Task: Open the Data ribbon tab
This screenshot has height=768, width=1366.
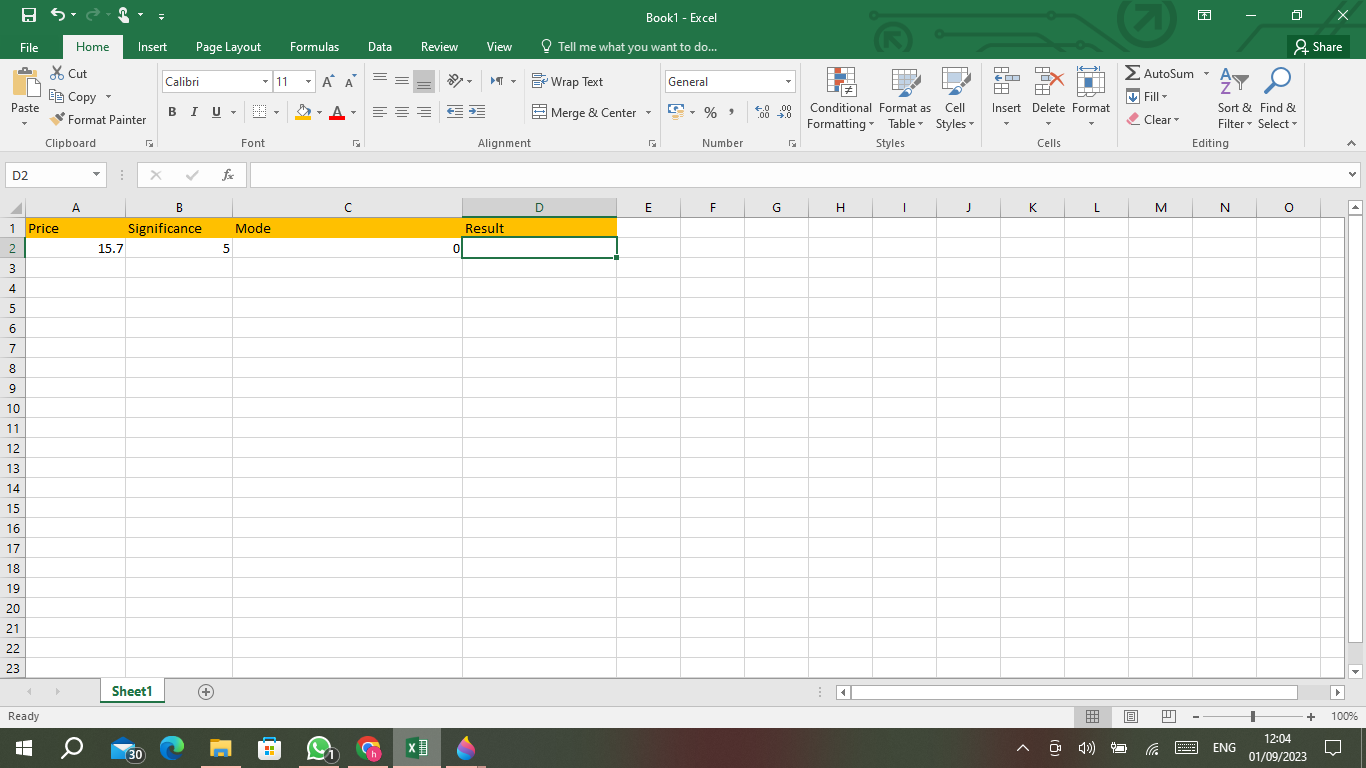Action: click(x=379, y=46)
